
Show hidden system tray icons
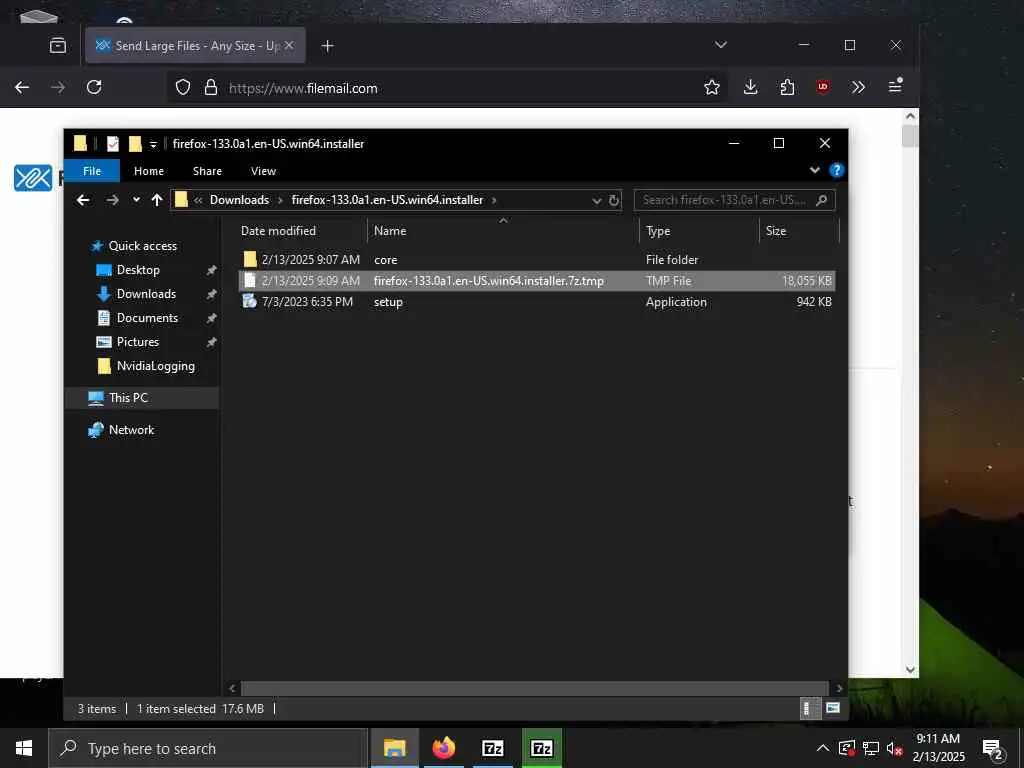click(823, 748)
